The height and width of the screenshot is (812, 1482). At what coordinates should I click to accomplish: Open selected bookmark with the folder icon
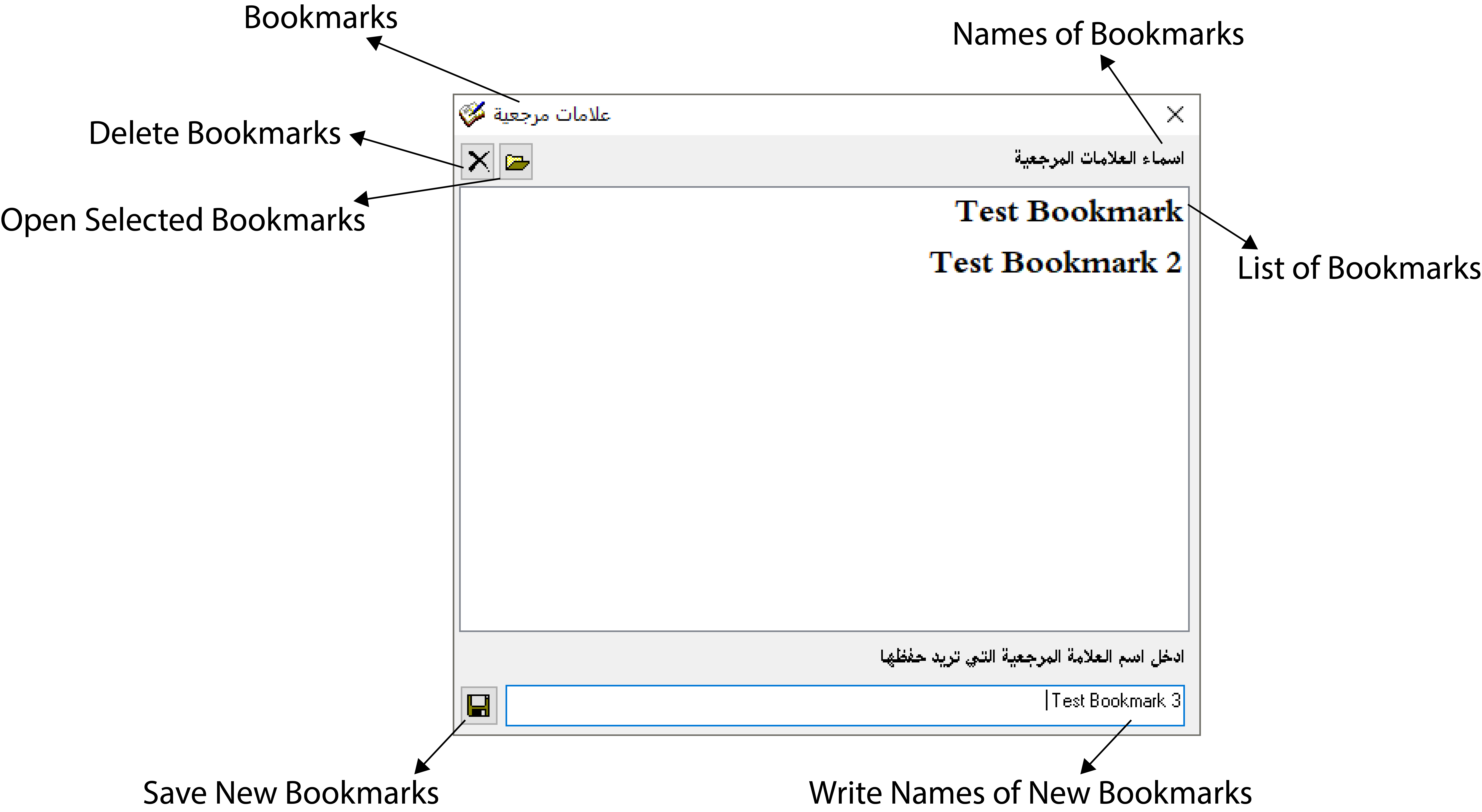(516, 162)
